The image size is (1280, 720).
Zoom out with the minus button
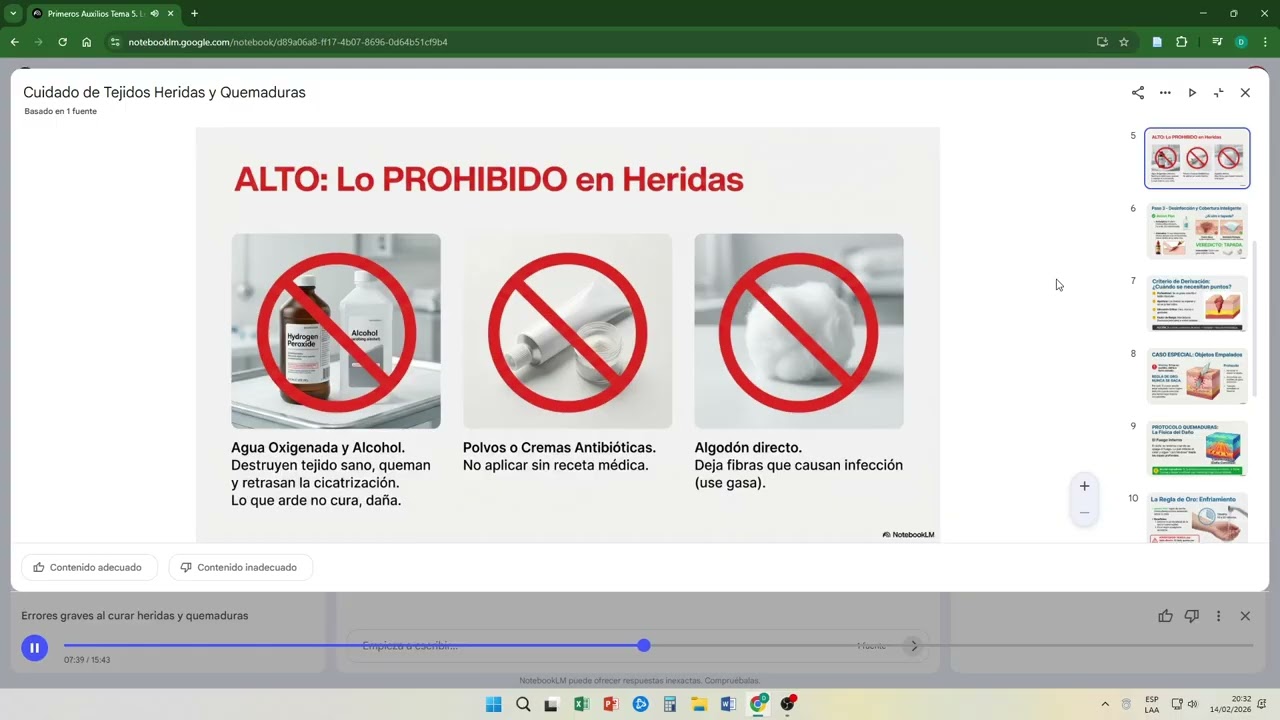[x=1084, y=512]
